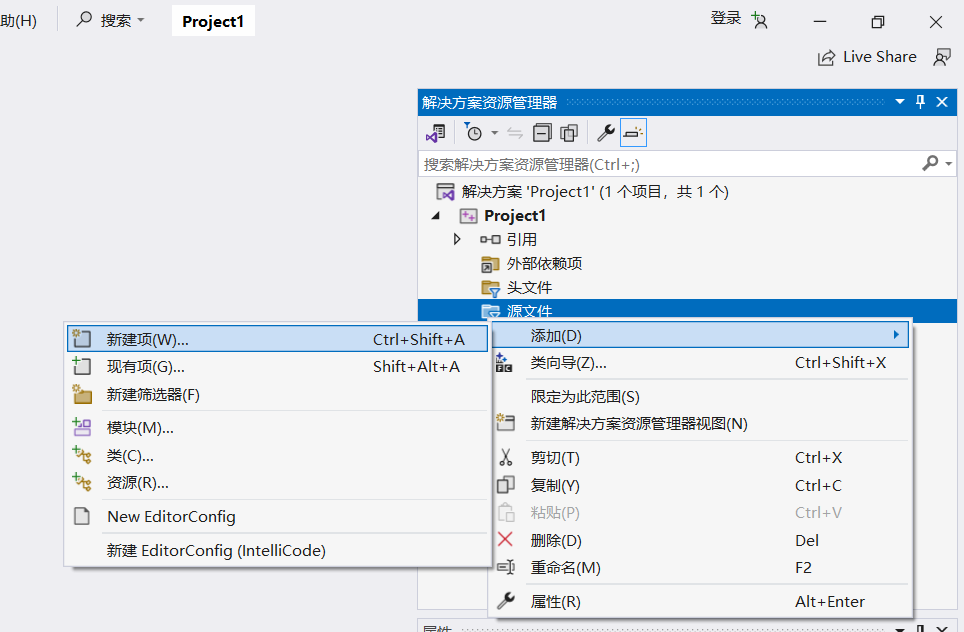Click the Properties wrench in Solution Explorer toolbar
964x632 pixels.
[606, 133]
